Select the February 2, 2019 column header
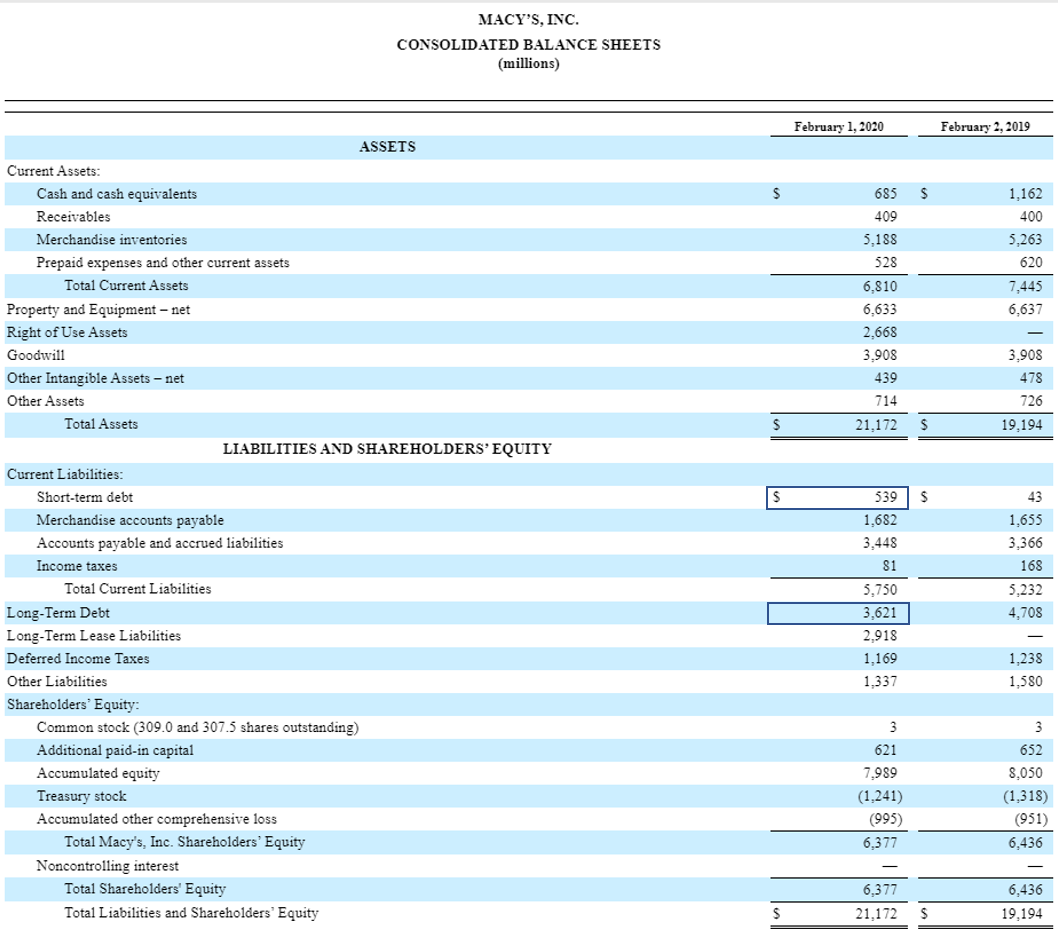This screenshot has height=942, width=1058. [981, 126]
